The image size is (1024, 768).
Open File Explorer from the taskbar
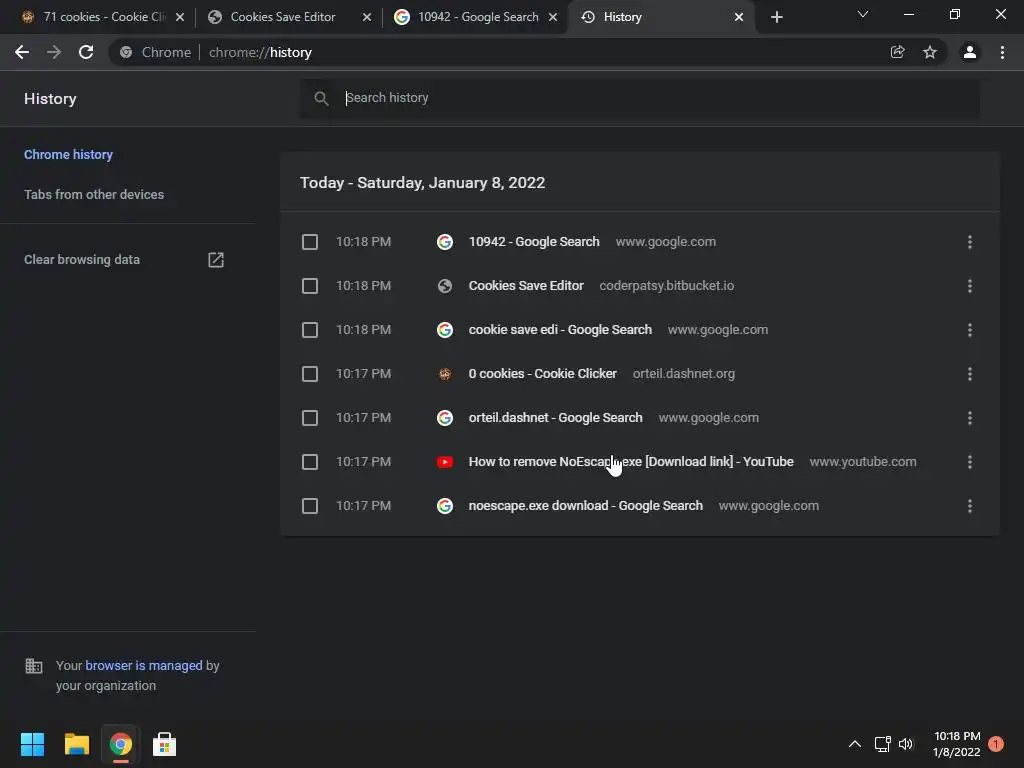(x=76, y=744)
